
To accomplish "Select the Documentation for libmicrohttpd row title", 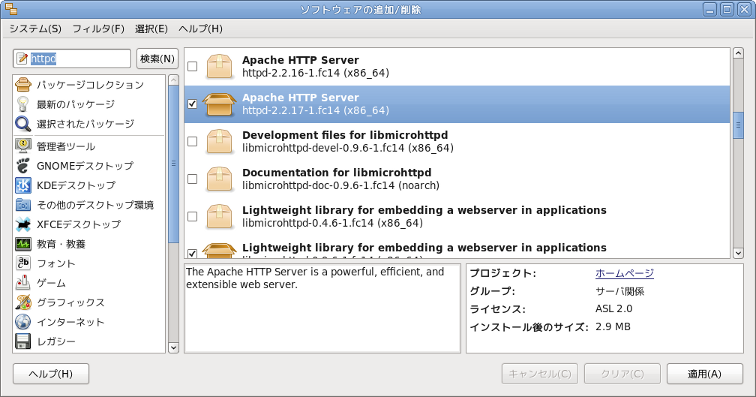I will tap(337, 173).
